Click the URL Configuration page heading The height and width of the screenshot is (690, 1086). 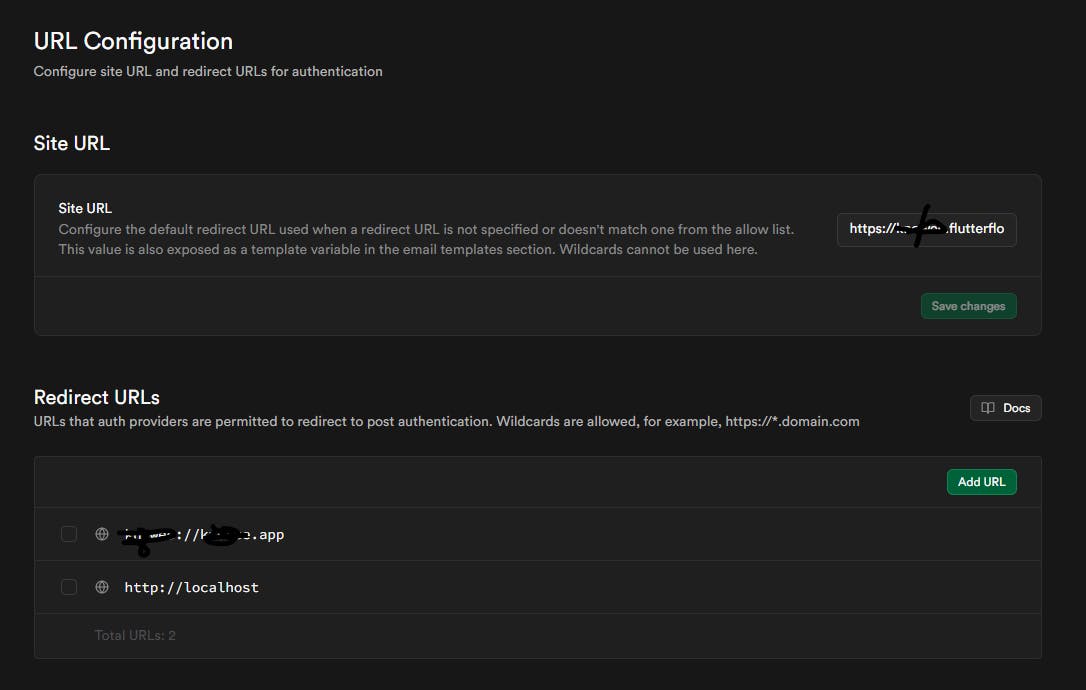click(133, 41)
